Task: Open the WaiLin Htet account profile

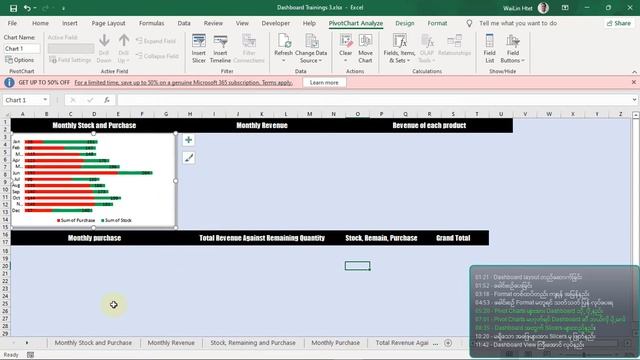Action: coord(526,8)
